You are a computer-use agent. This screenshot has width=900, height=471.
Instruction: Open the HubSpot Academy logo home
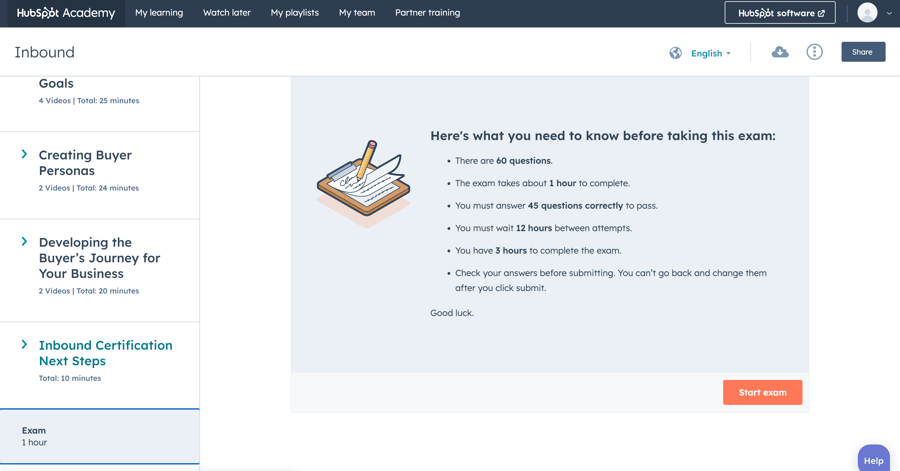click(x=66, y=13)
